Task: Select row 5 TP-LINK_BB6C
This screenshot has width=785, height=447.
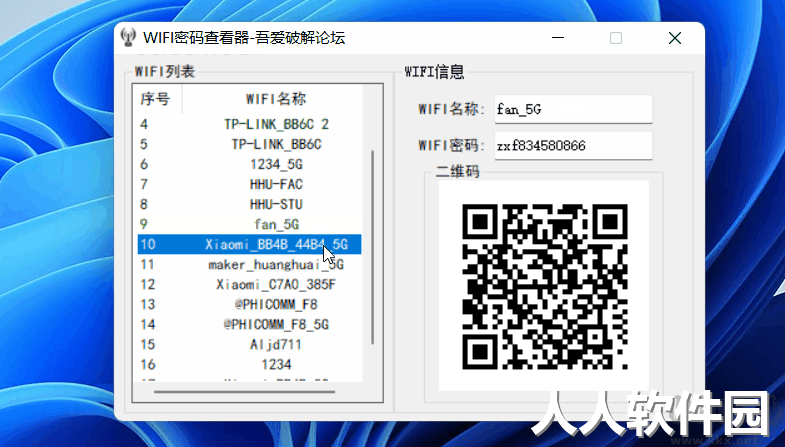Action: [x=249, y=144]
